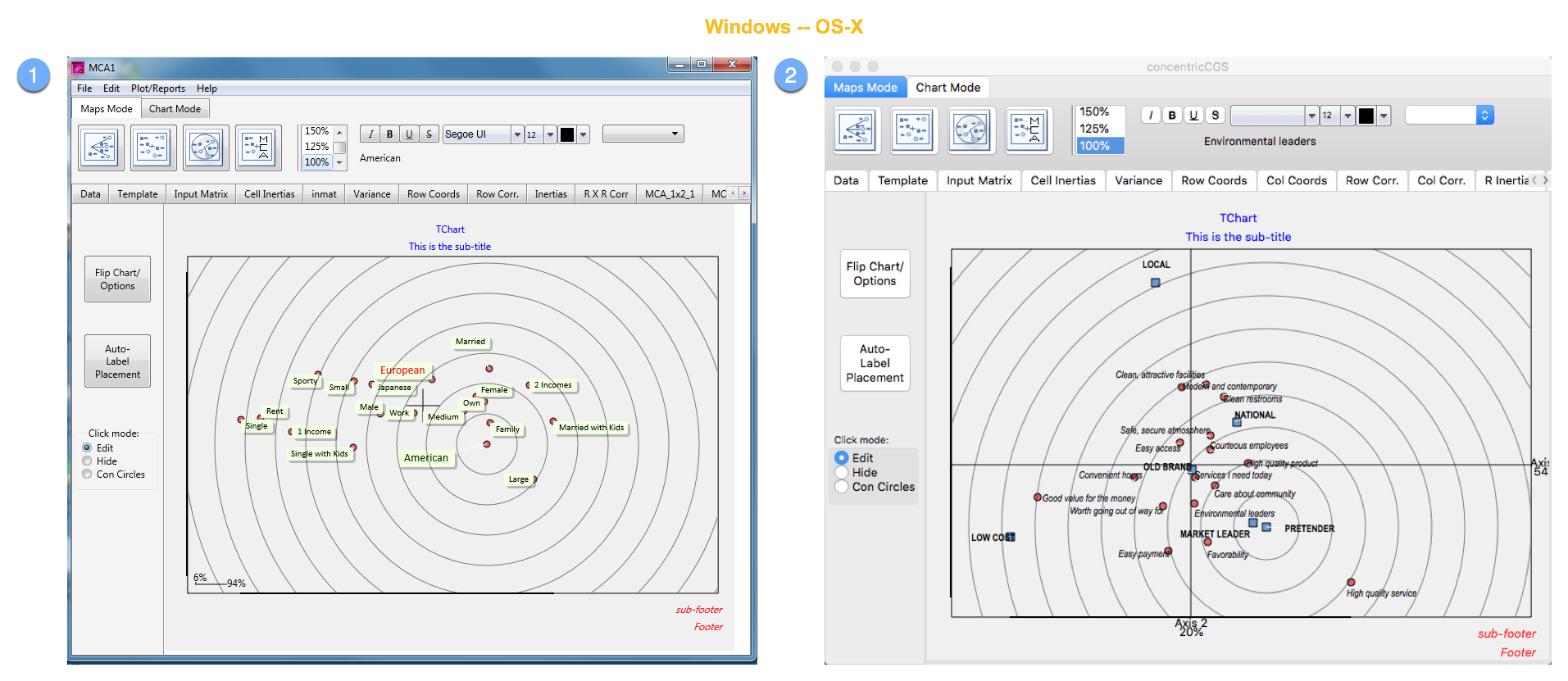Image resolution: width=1568 pixels, height=681 pixels.
Task: Click the black color swatch in MCA1 toolbar
Action: 567,134
